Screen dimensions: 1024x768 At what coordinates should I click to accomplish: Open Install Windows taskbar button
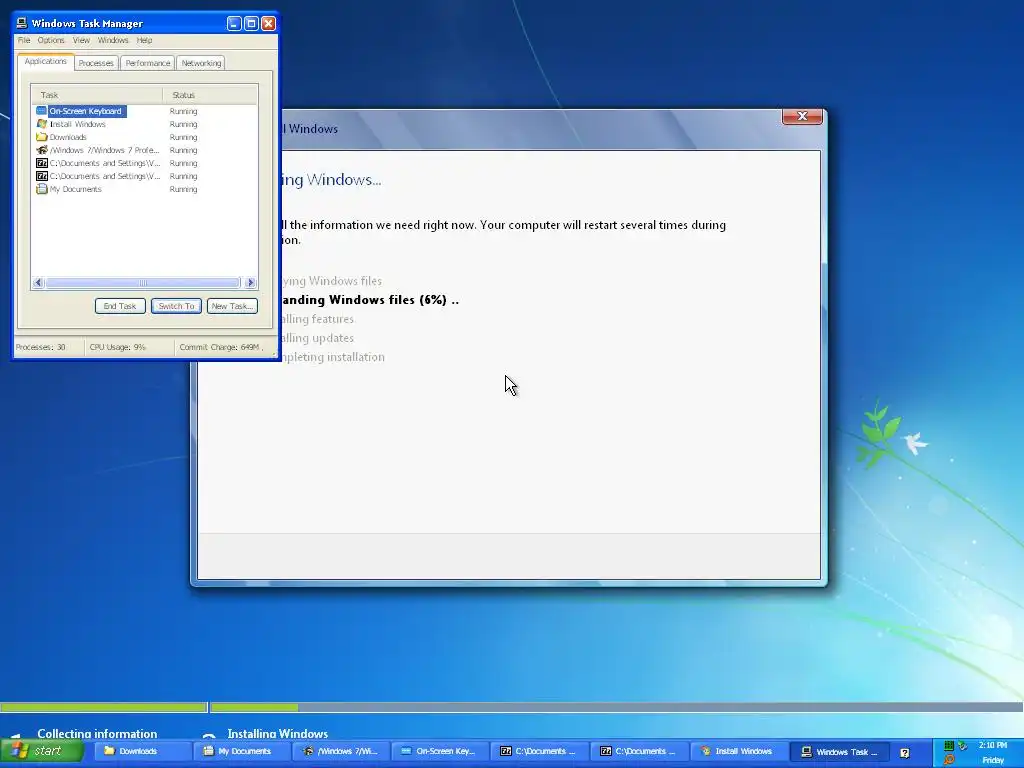point(739,752)
